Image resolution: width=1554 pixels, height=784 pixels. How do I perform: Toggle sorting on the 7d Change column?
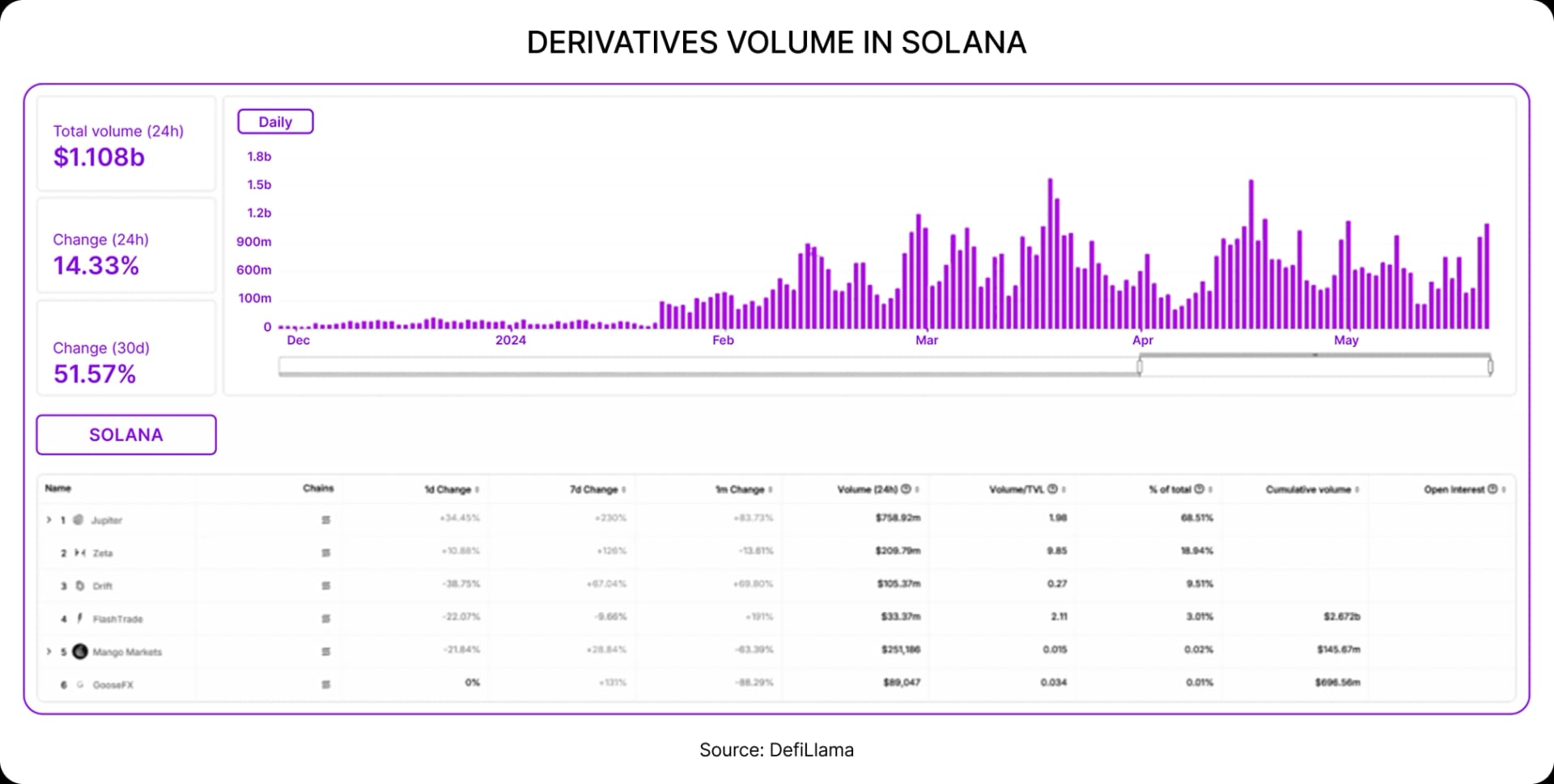(x=623, y=489)
